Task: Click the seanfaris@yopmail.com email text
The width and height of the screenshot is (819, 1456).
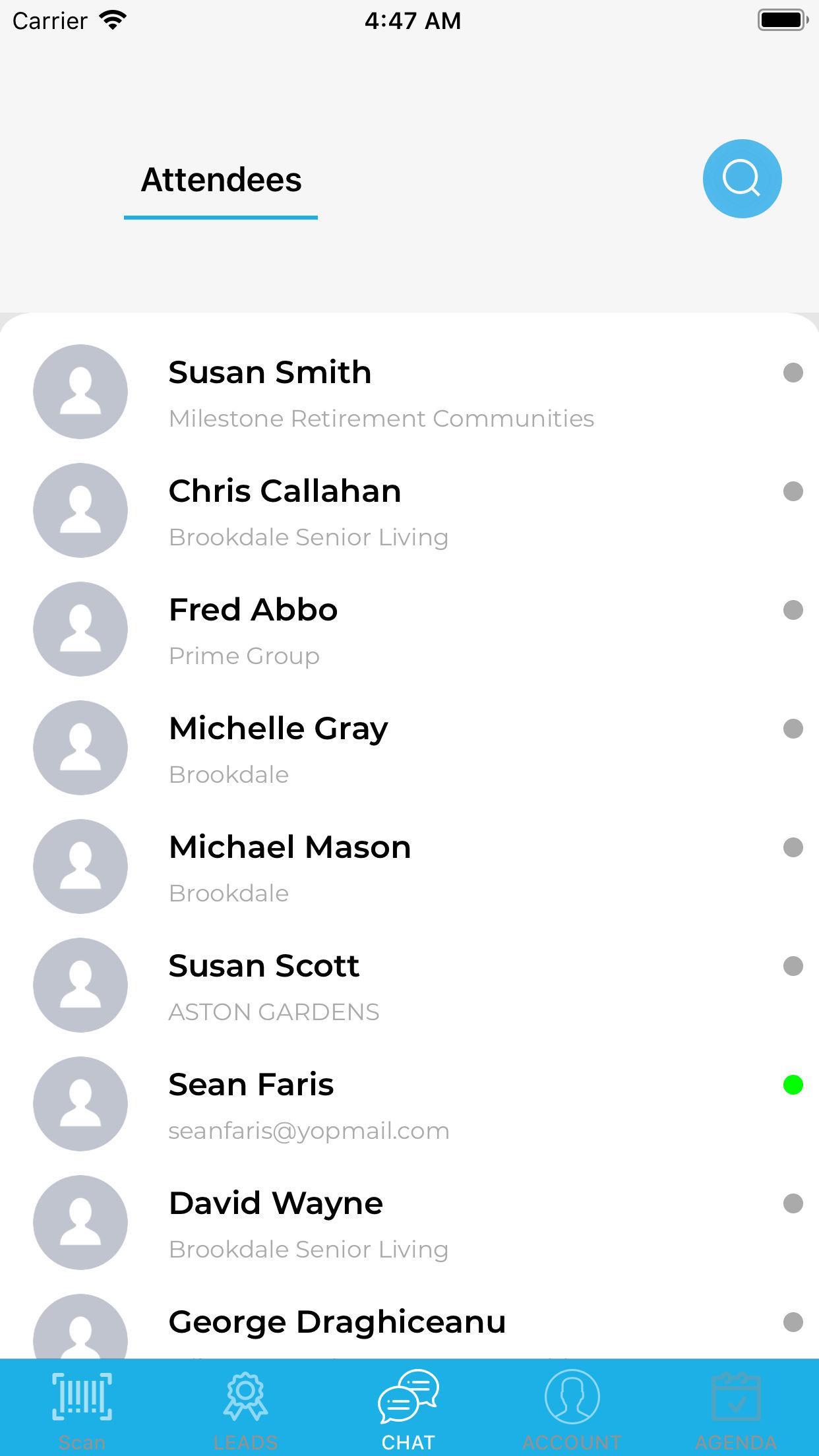Action: pos(309,1131)
